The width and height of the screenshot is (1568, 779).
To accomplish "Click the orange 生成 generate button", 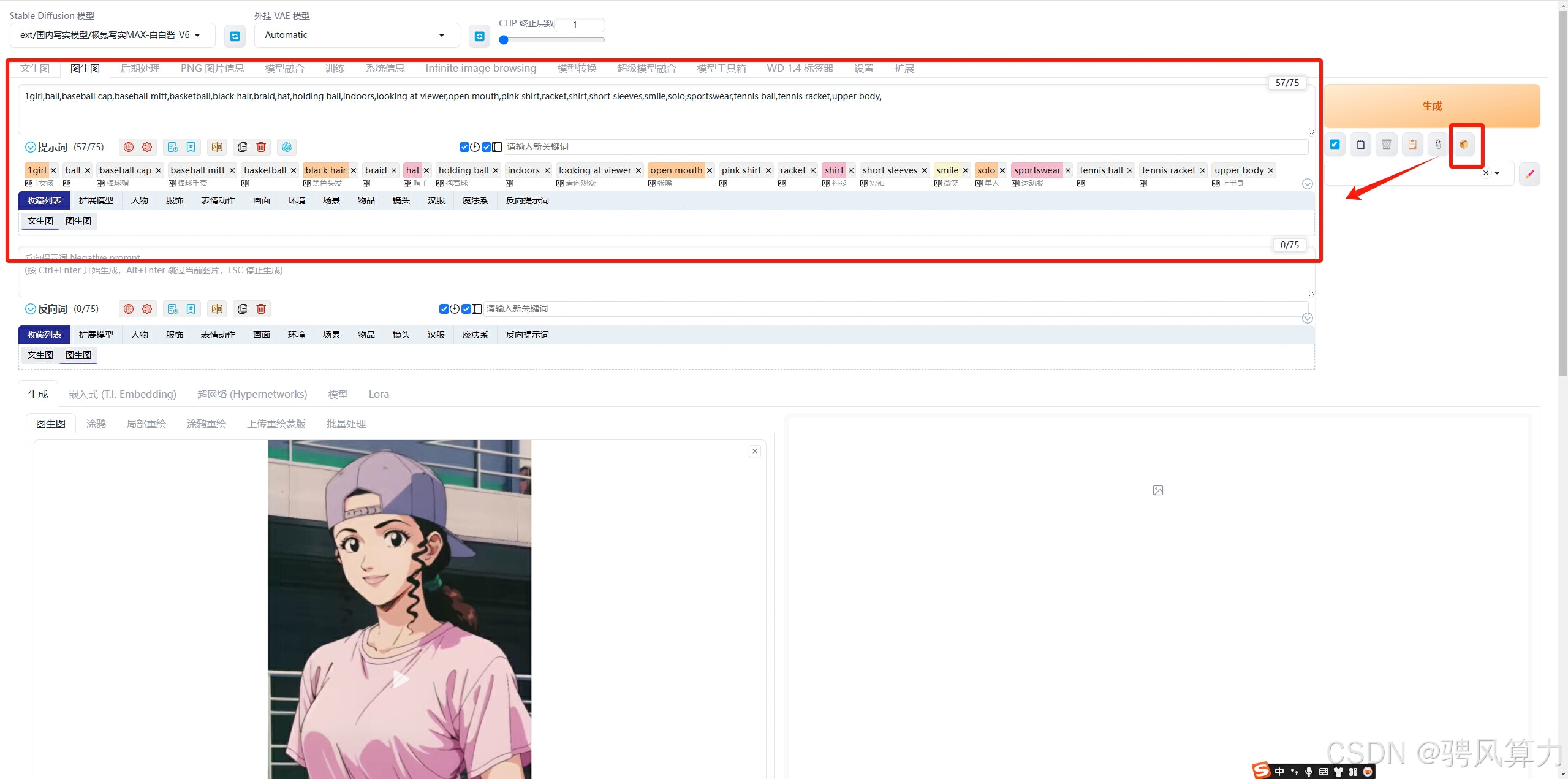I will (x=1431, y=106).
